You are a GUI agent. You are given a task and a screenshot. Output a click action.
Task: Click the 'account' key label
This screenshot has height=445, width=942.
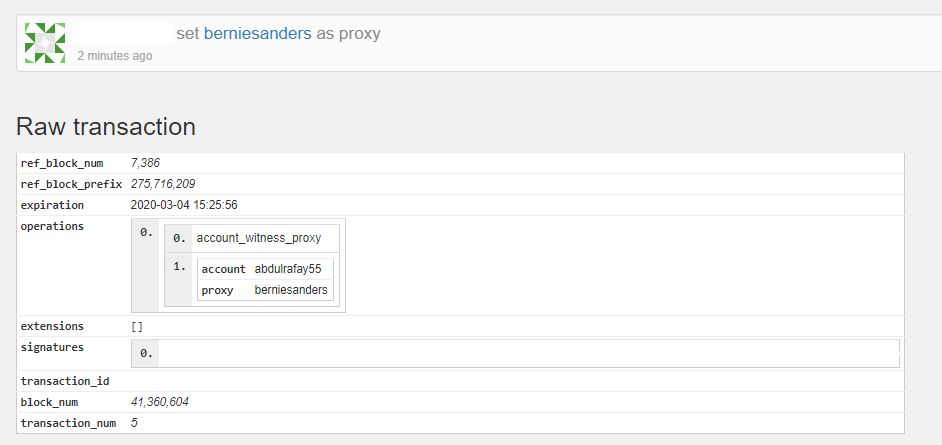pos(223,269)
